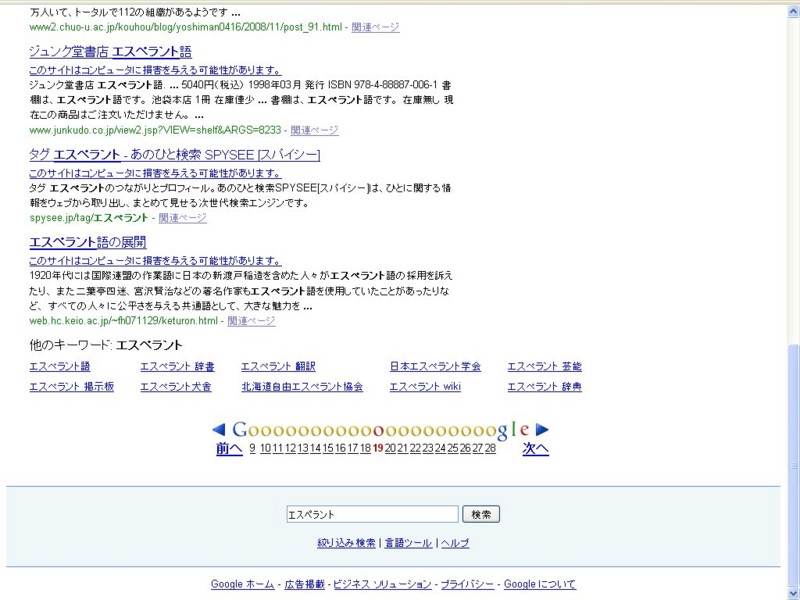Select related keyword エスペラント 翻訳

(x=278, y=366)
